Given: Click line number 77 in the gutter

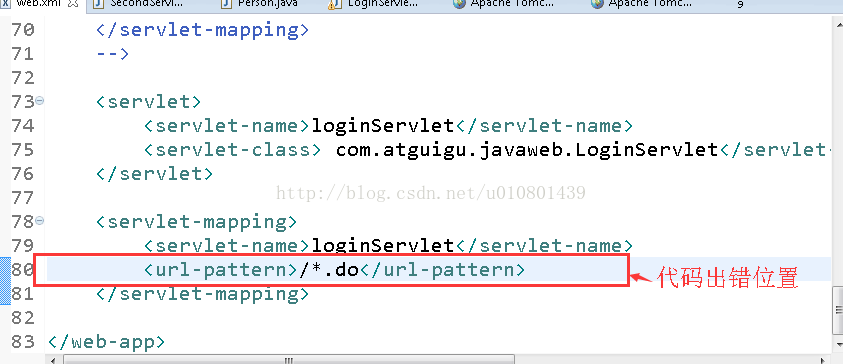Looking at the screenshot, I should tap(23, 198).
